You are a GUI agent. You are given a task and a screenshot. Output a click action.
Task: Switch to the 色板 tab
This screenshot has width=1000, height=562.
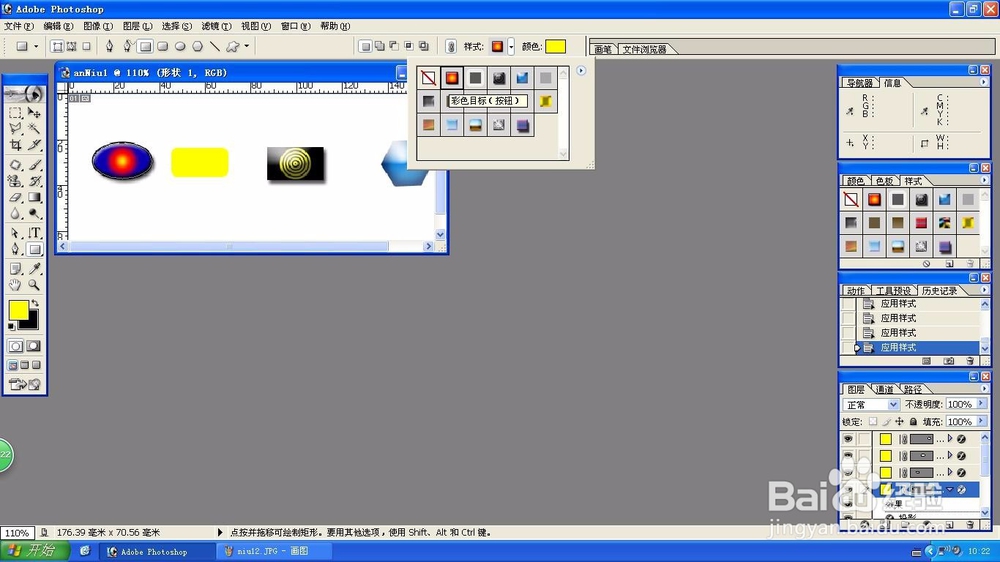coord(884,181)
